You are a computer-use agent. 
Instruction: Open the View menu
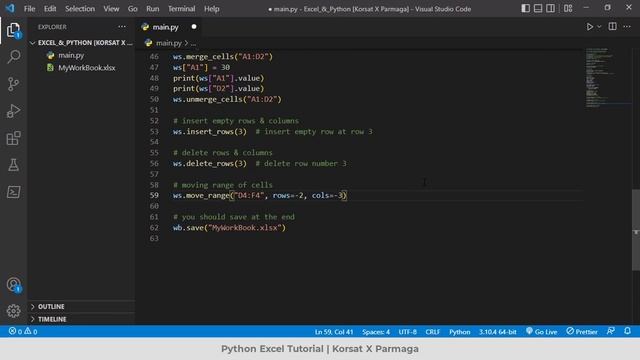point(111,9)
